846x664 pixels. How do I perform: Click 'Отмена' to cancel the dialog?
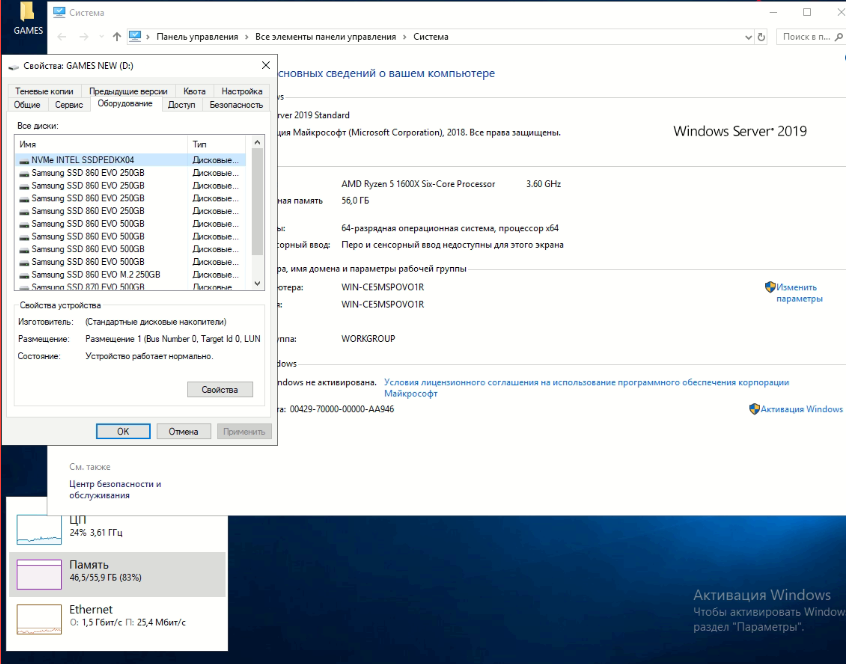pyautogui.click(x=183, y=431)
